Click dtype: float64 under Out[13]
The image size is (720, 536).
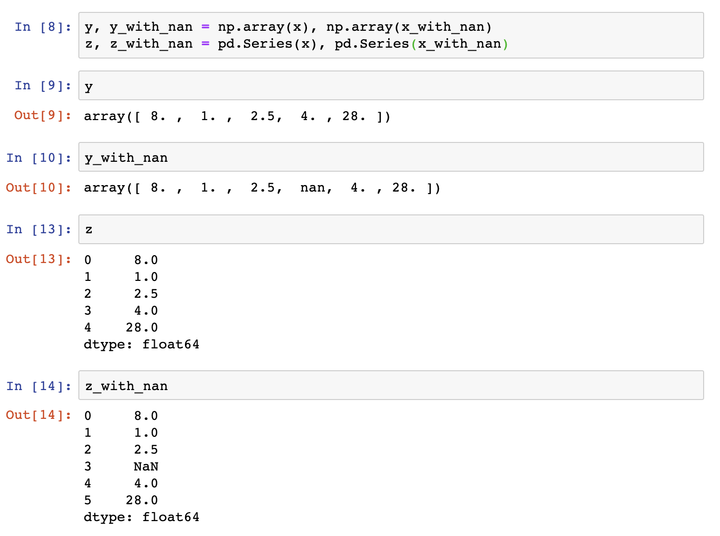coord(141,344)
